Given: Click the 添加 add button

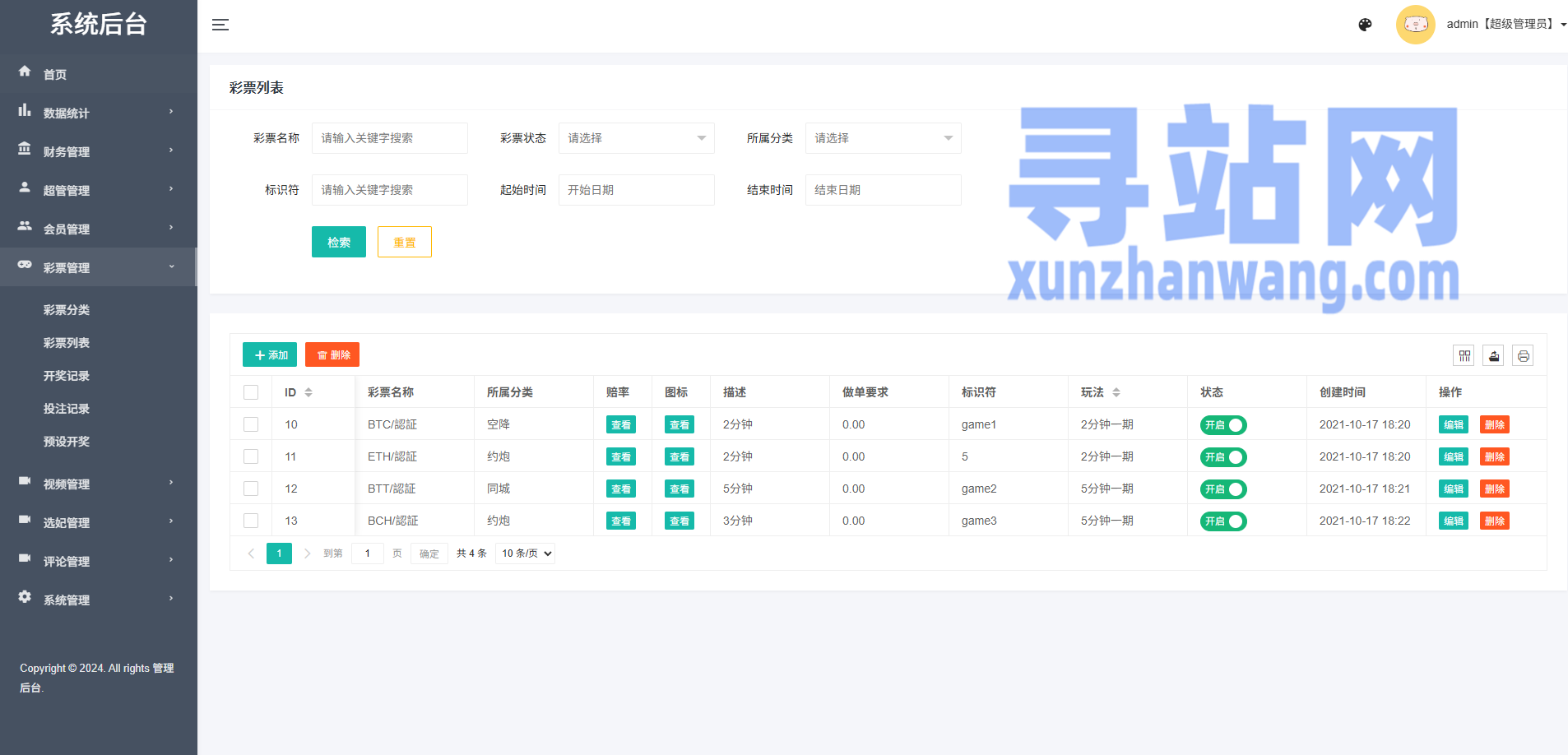Looking at the screenshot, I should (270, 354).
